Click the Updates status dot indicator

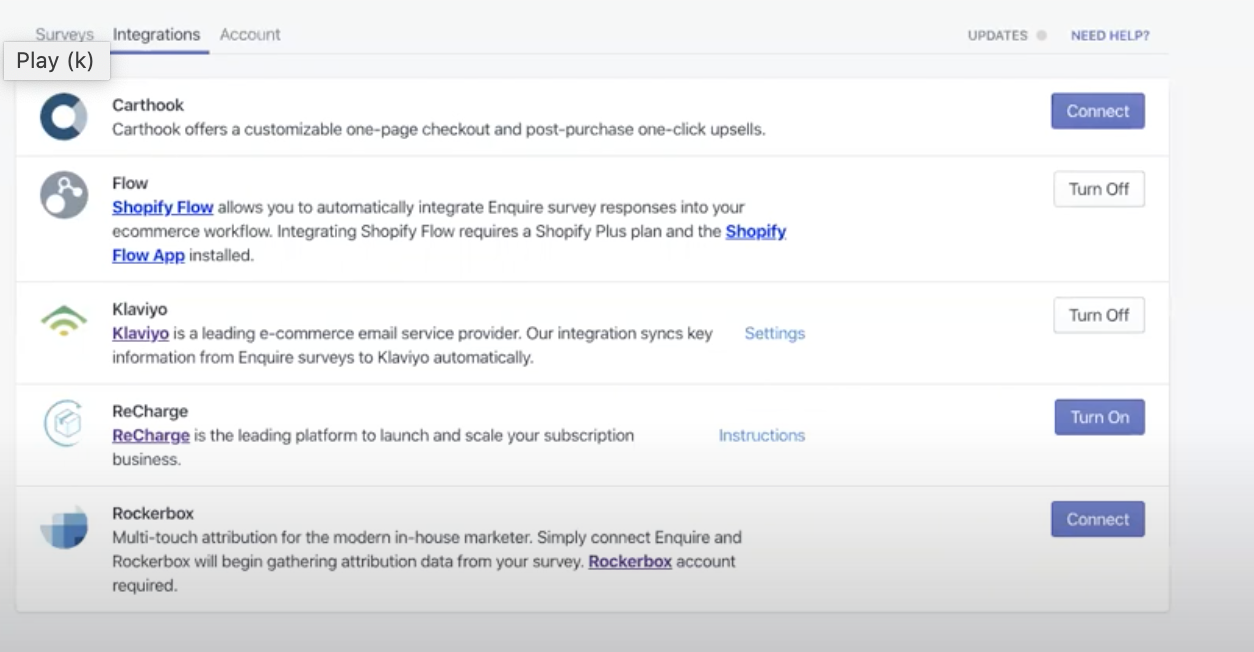coord(1041,35)
